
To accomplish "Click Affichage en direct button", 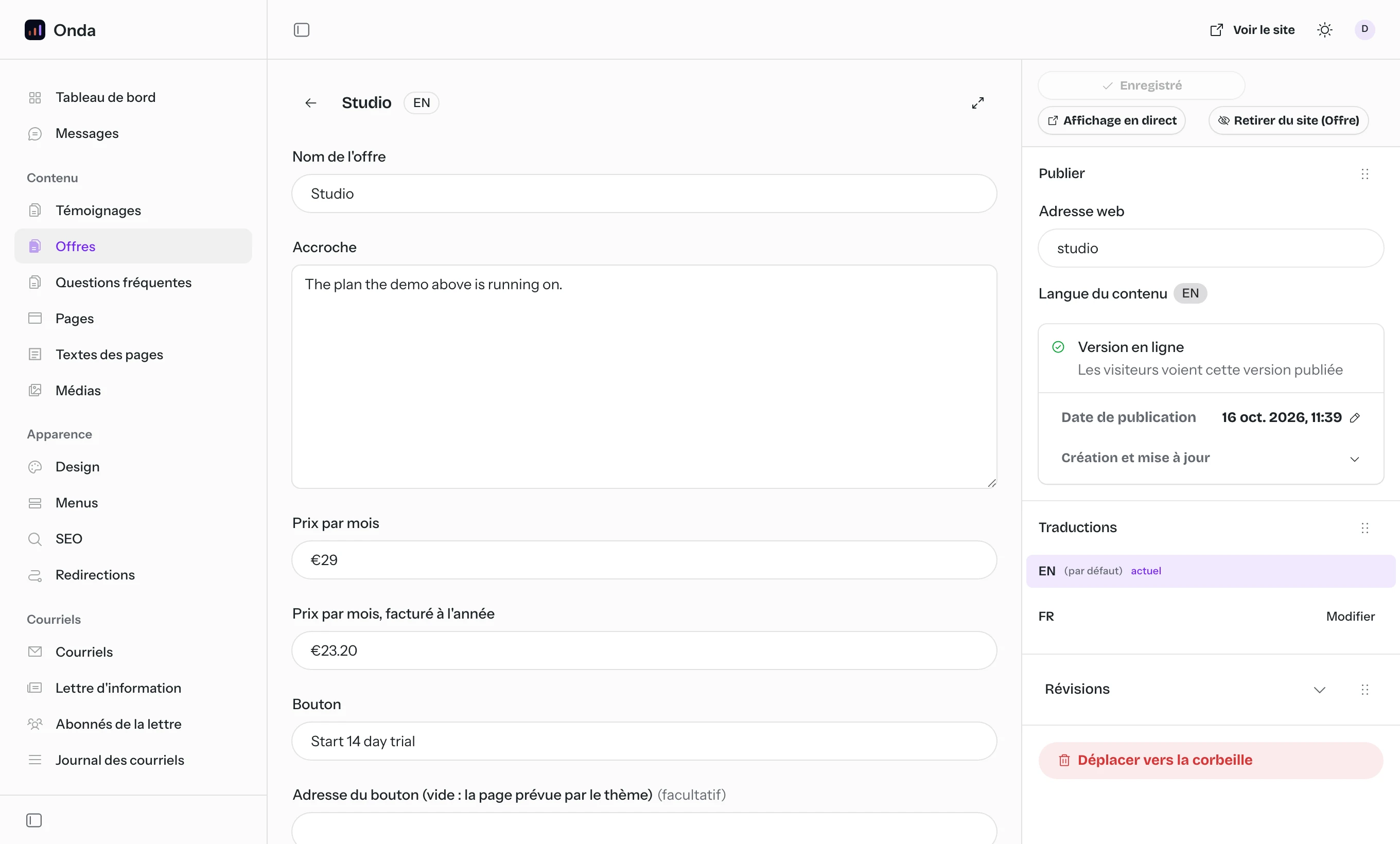I will 1111,120.
